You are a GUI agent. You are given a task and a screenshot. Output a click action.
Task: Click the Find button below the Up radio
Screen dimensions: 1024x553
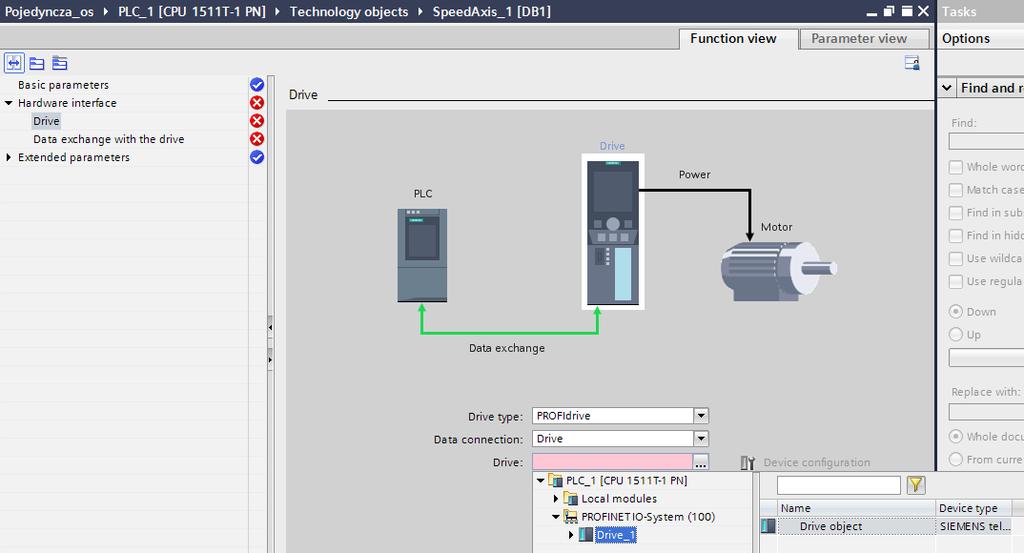click(x=986, y=358)
